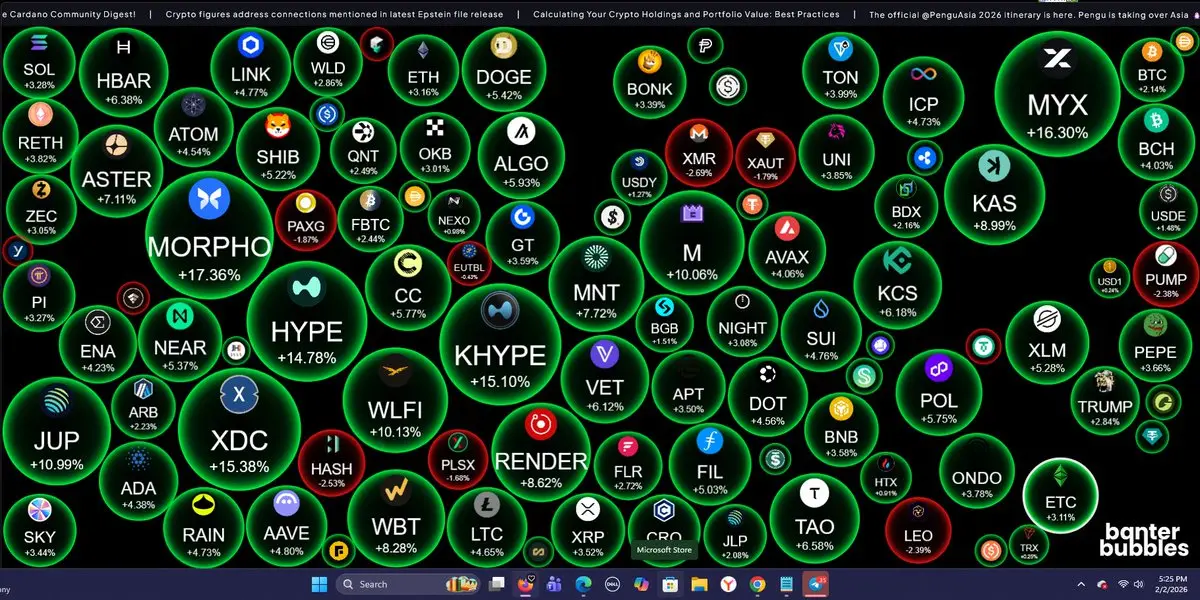Open the TAO bubble at +6.58%

click(x=814, y=517)
